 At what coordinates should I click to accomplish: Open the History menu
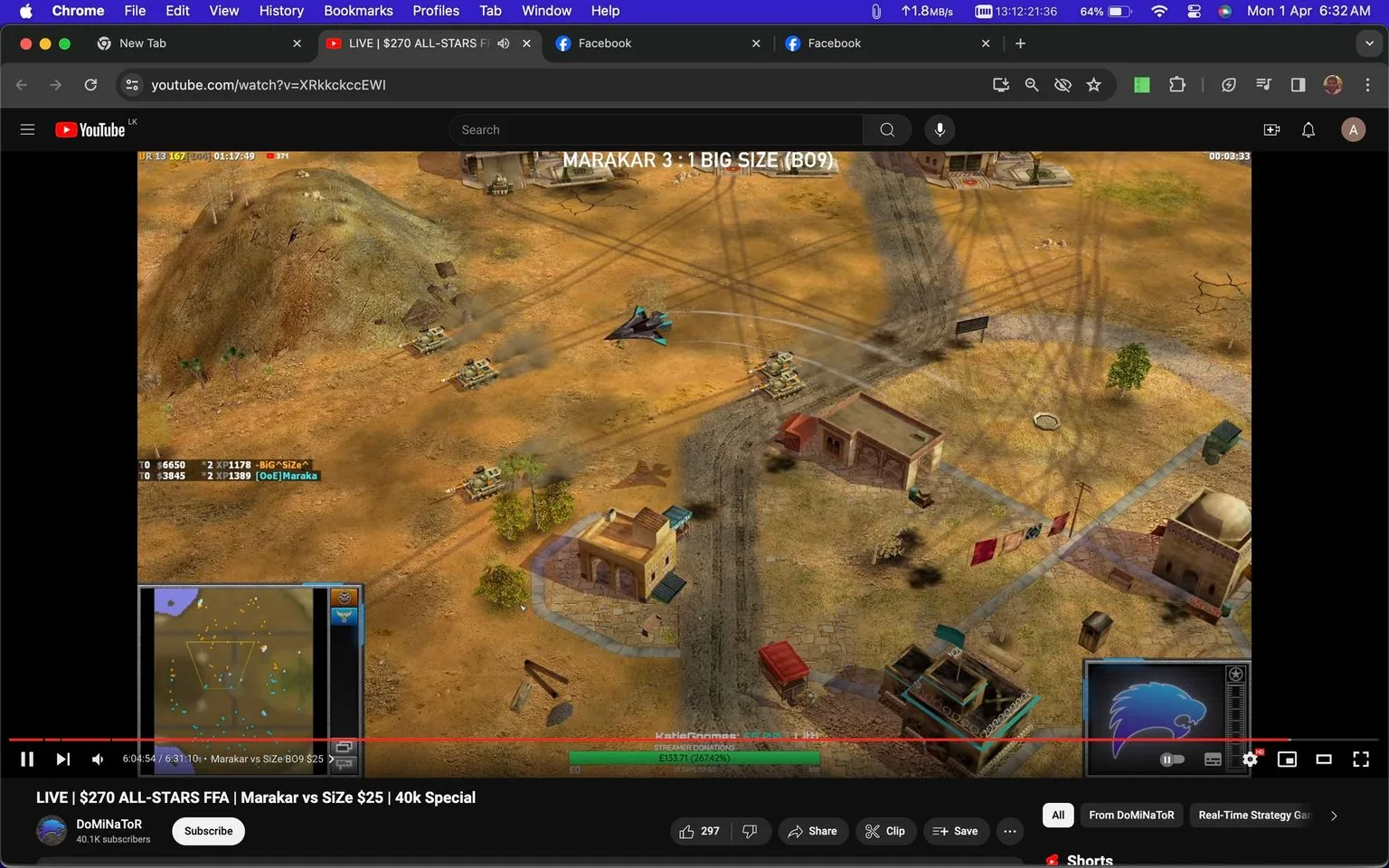[279, 11]
